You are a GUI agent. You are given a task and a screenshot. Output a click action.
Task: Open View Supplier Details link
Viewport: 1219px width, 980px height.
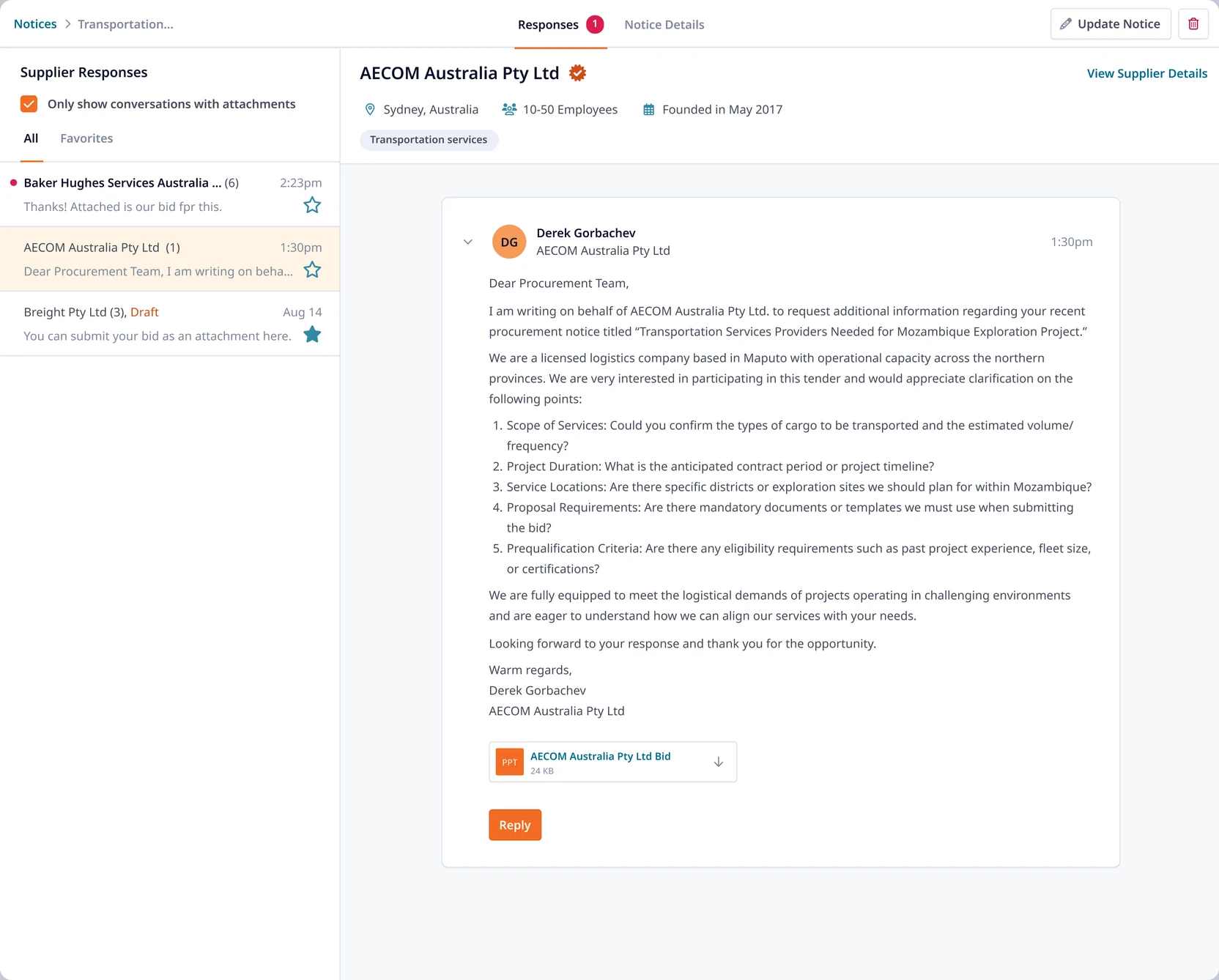(x=1146, y=73)
